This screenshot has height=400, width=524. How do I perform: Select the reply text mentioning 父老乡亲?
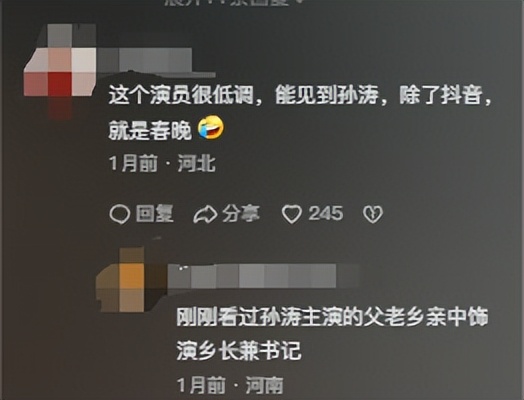(x=333, y=334)
